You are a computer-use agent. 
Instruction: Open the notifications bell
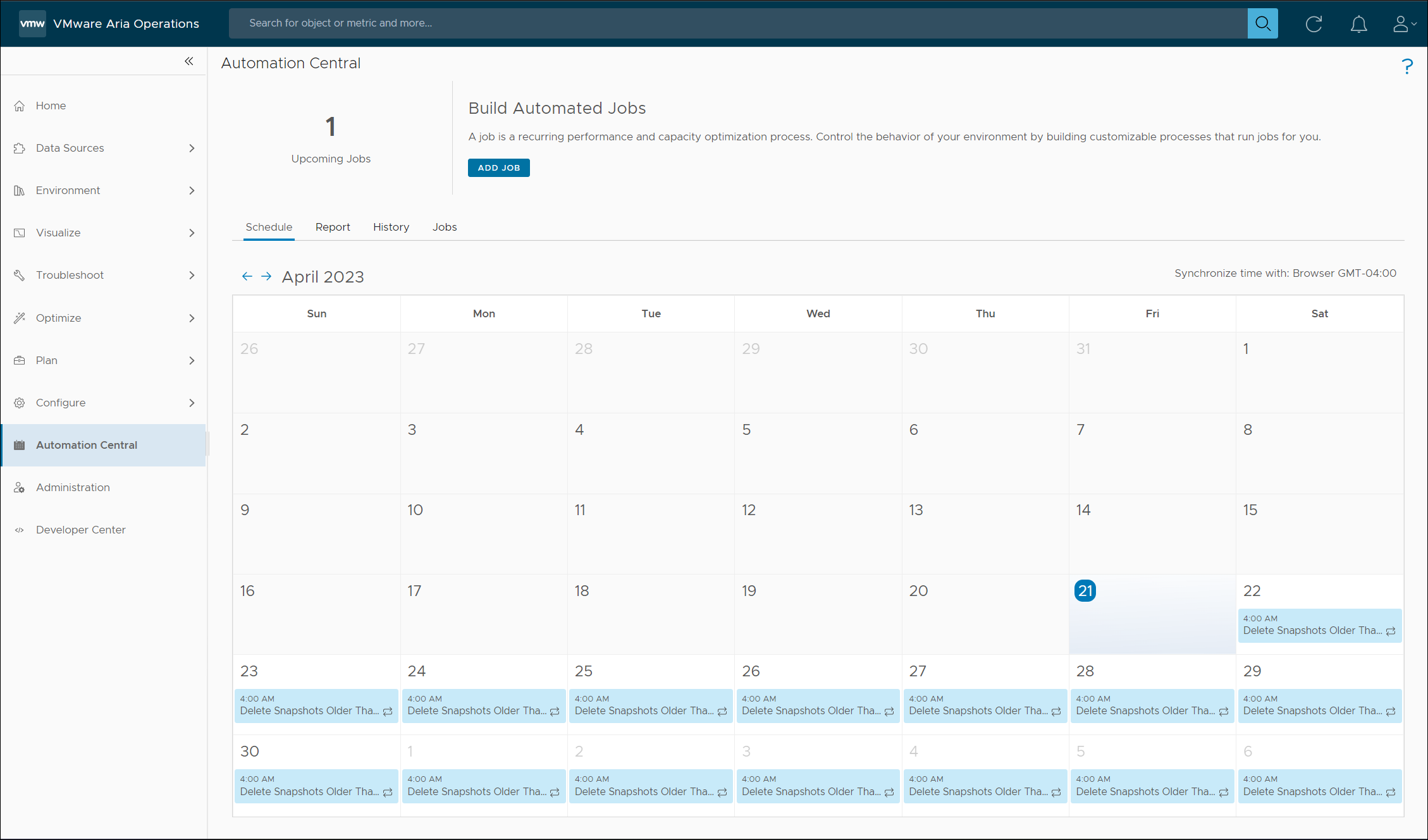1358,24
